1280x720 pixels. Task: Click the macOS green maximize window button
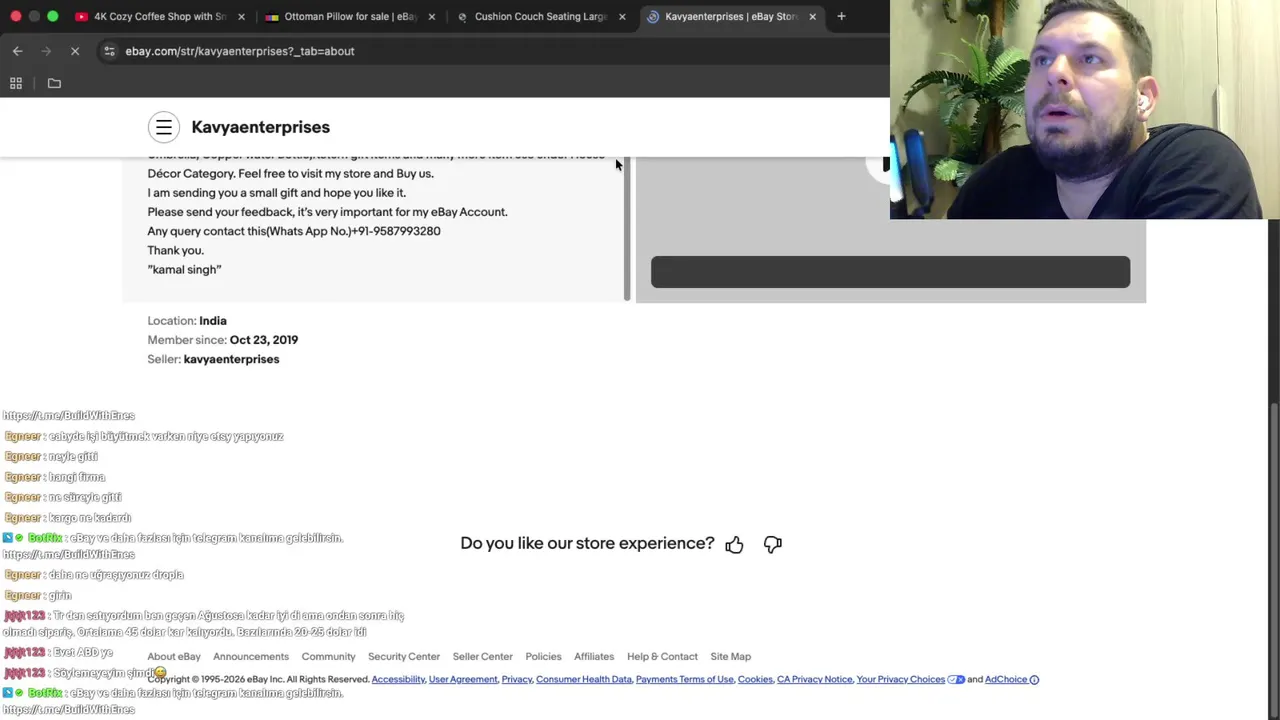(x=53, y=16)
